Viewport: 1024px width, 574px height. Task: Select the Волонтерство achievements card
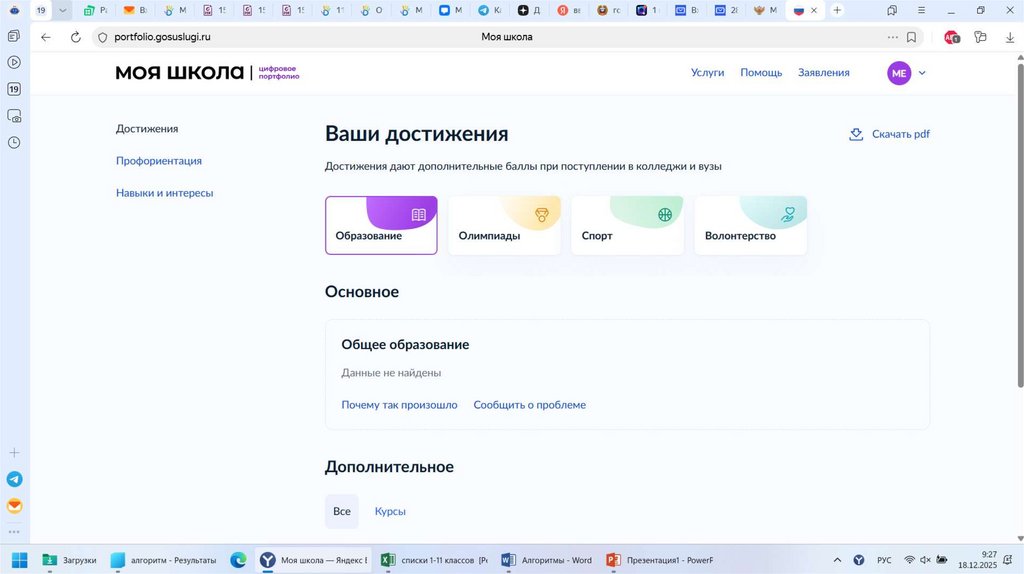point(750,225)
